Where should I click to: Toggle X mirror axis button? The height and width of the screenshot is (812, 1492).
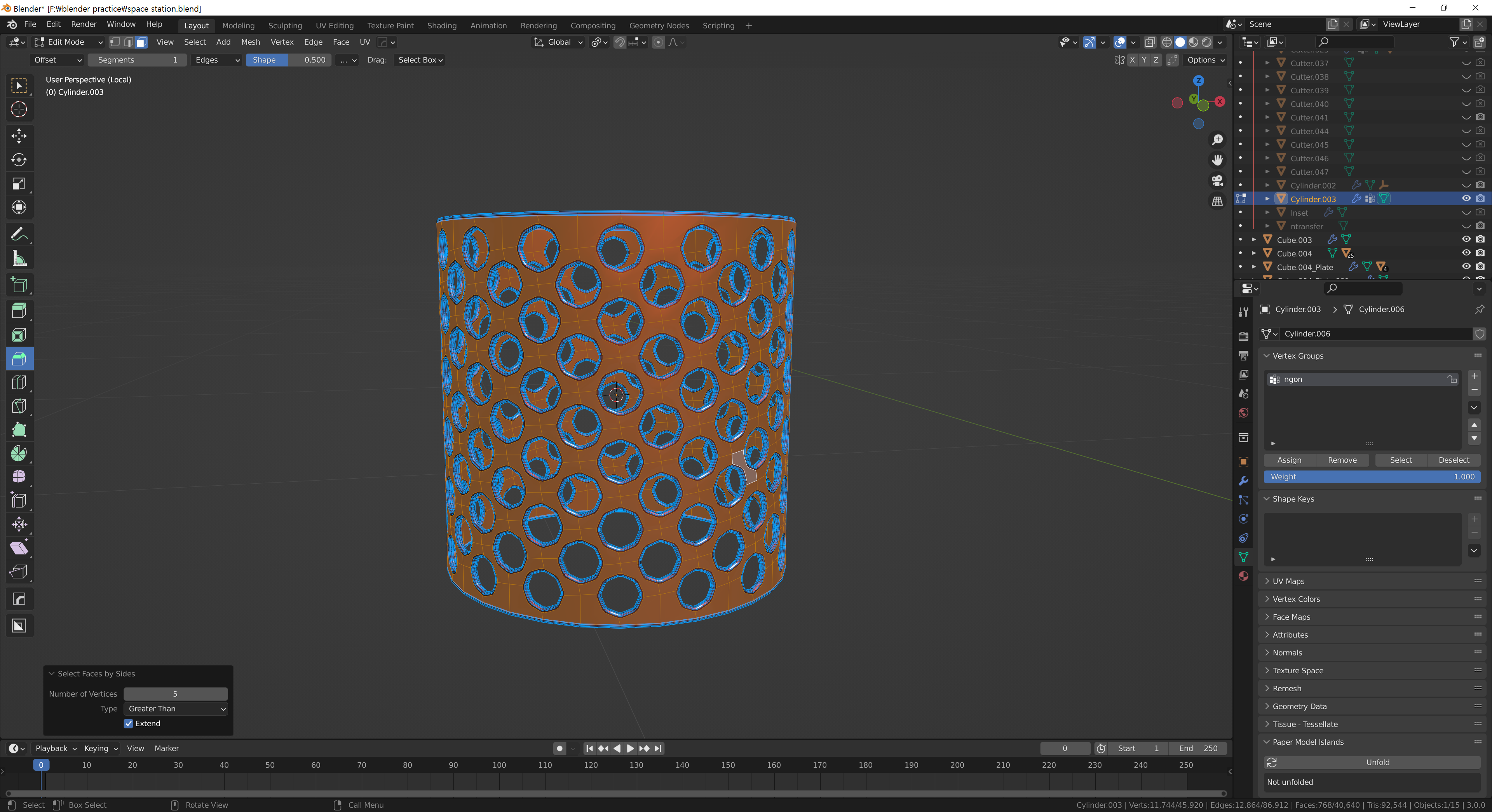click(x=1132, y=60)
